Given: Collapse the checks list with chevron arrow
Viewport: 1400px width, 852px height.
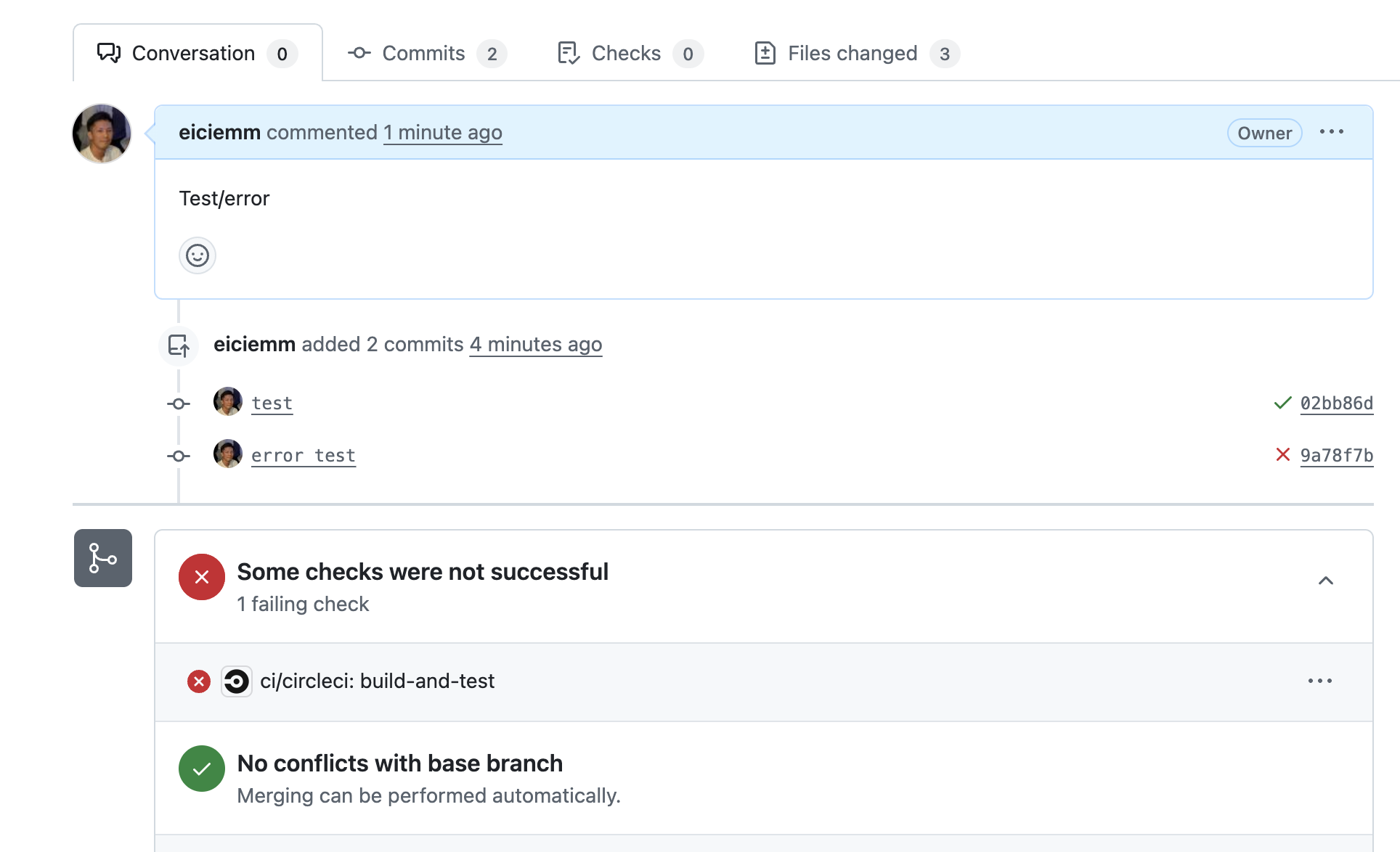Looking at the screenshot, I should tap(1325, 581).
